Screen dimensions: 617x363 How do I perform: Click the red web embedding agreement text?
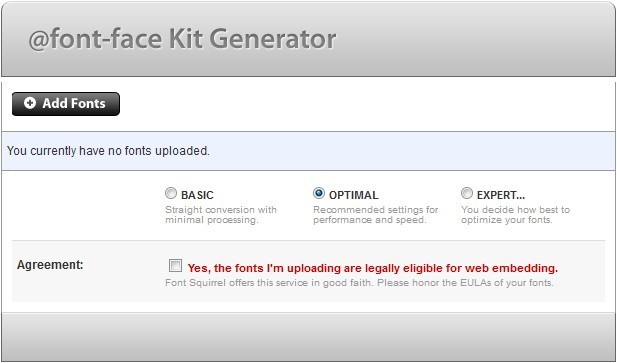(373, 268)
